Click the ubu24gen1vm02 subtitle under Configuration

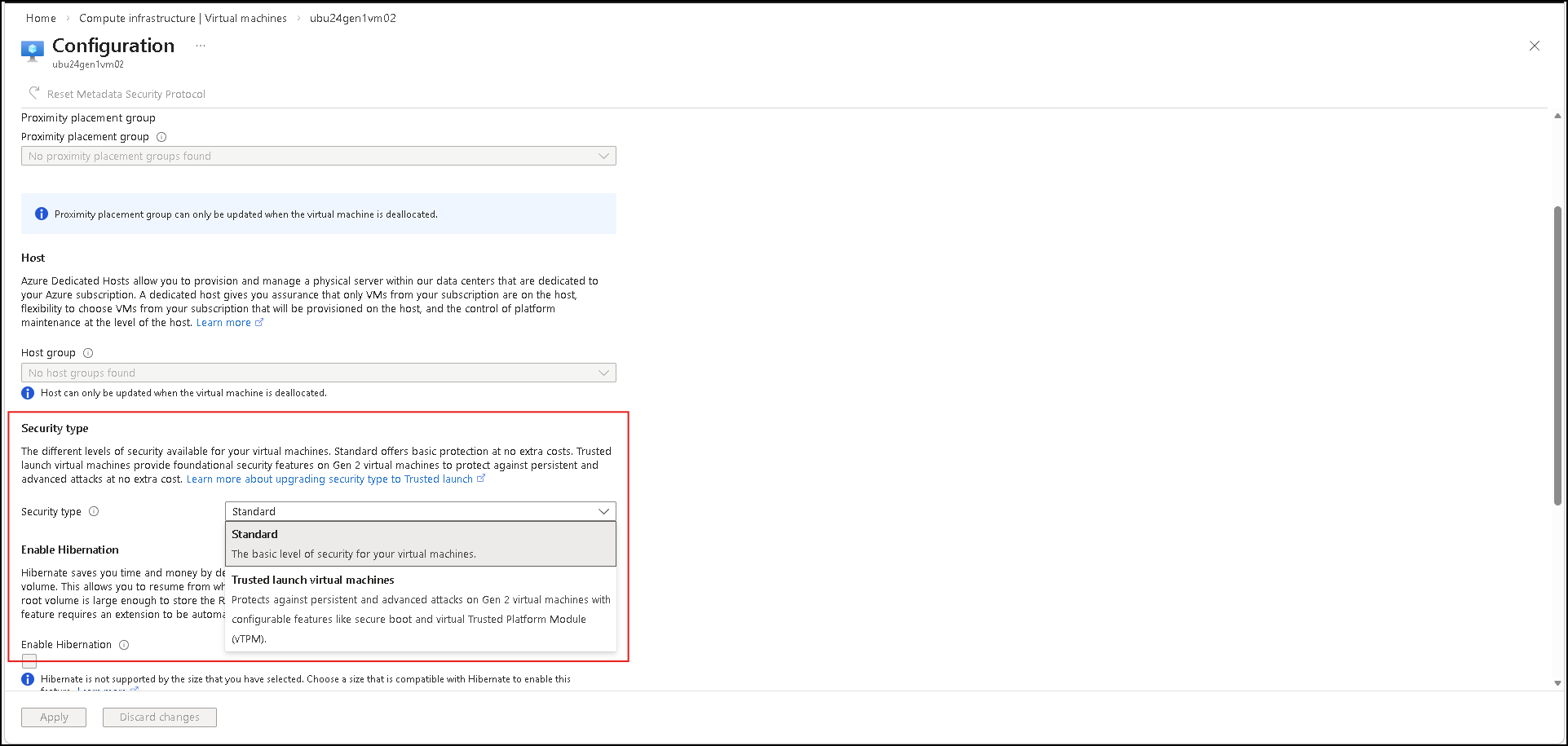pyautogui.click(x=88, y=64)
